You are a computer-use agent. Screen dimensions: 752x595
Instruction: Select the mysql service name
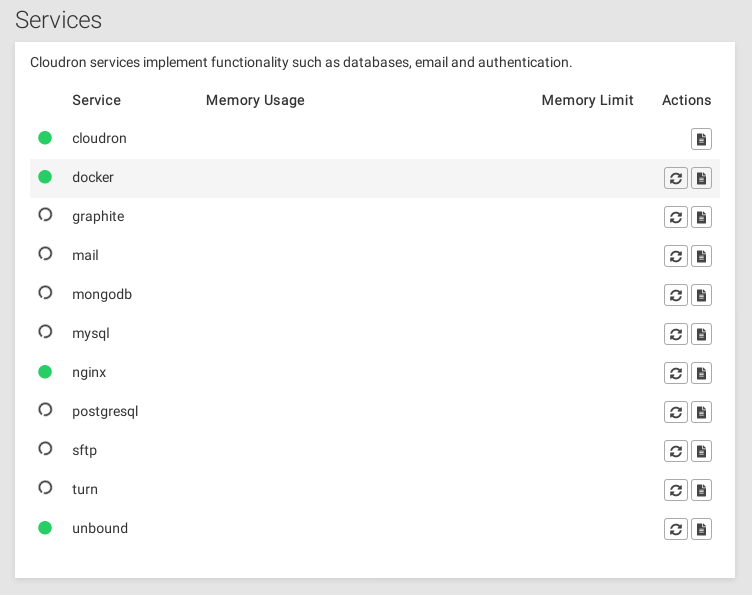(x=91, y=334)
